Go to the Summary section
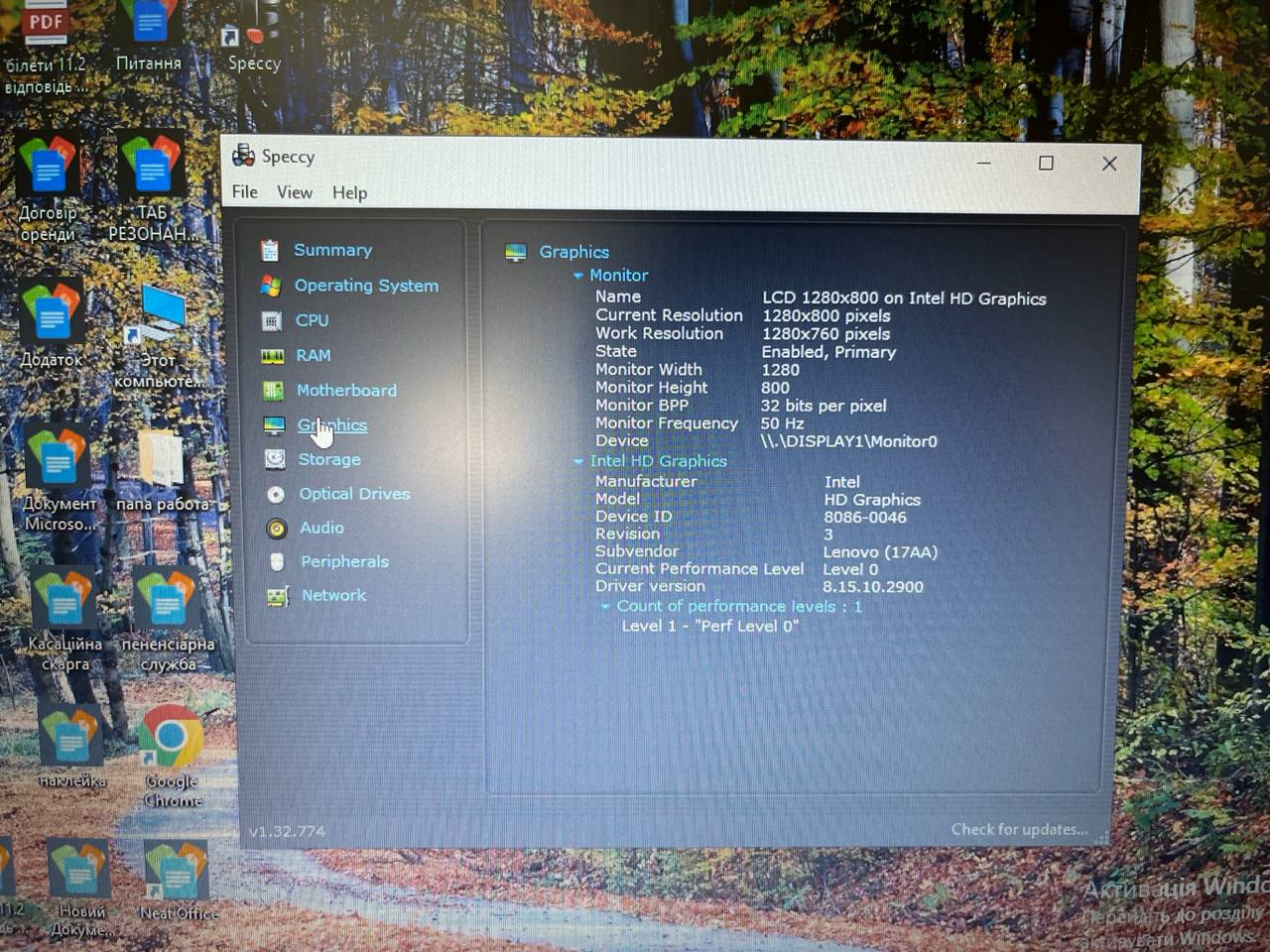This screenshot has height=952, width=1270. [x=332, y=250]
